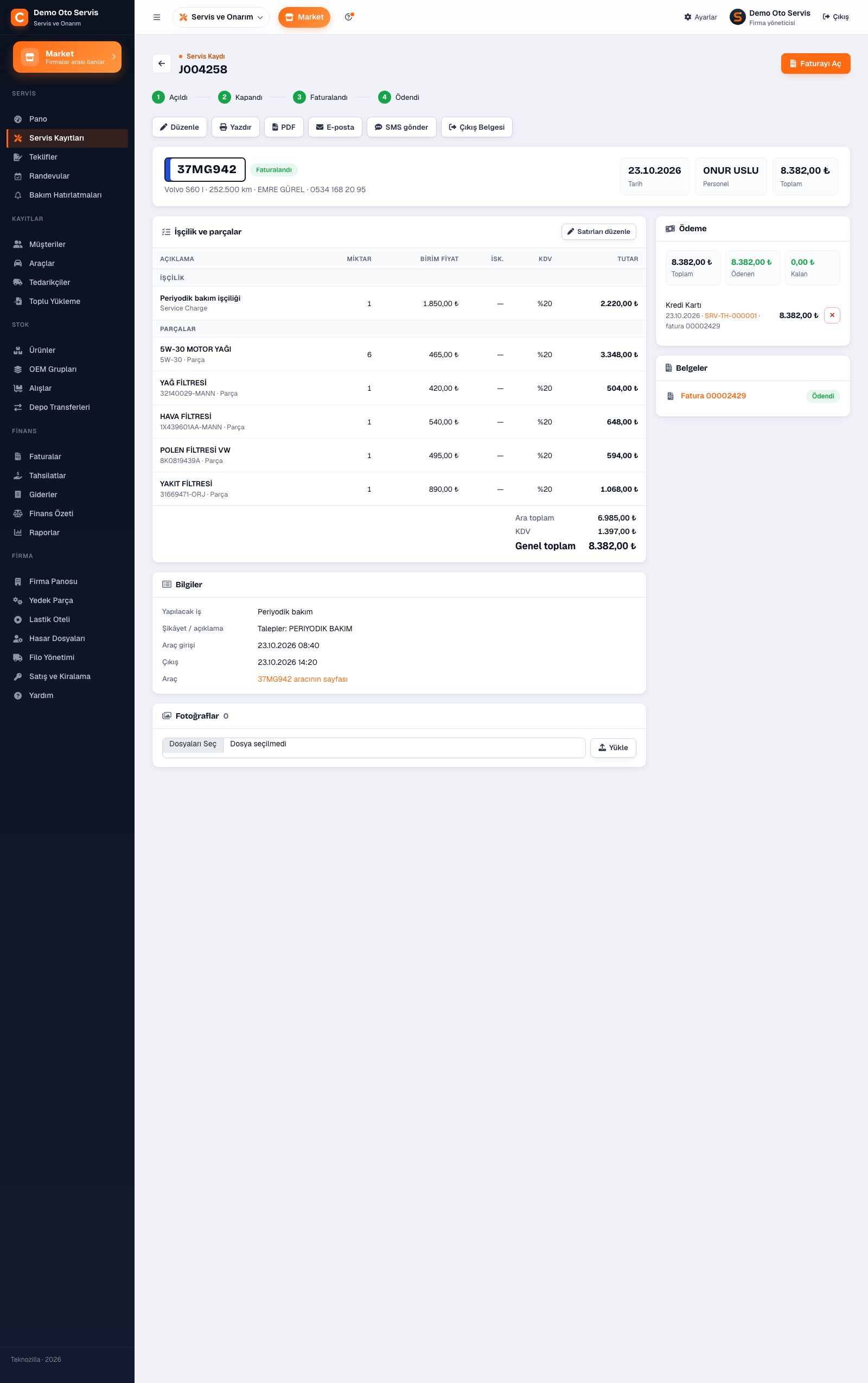Open Toplu Yükleme in the sidebar
The image size is (868, 1383).
tap(67, 301)
